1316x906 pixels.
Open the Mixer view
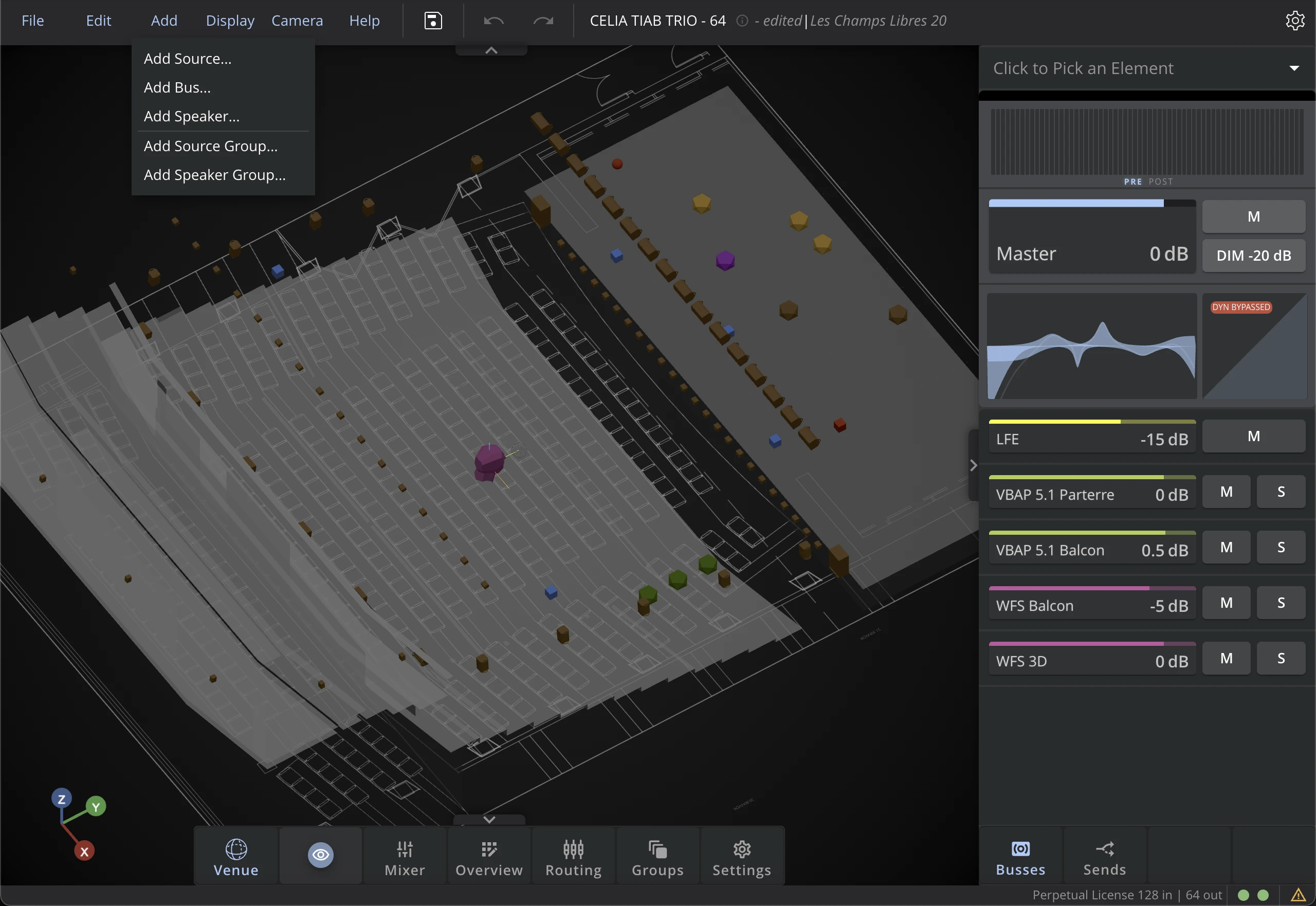pyautogui.click(x=405, y=857)
